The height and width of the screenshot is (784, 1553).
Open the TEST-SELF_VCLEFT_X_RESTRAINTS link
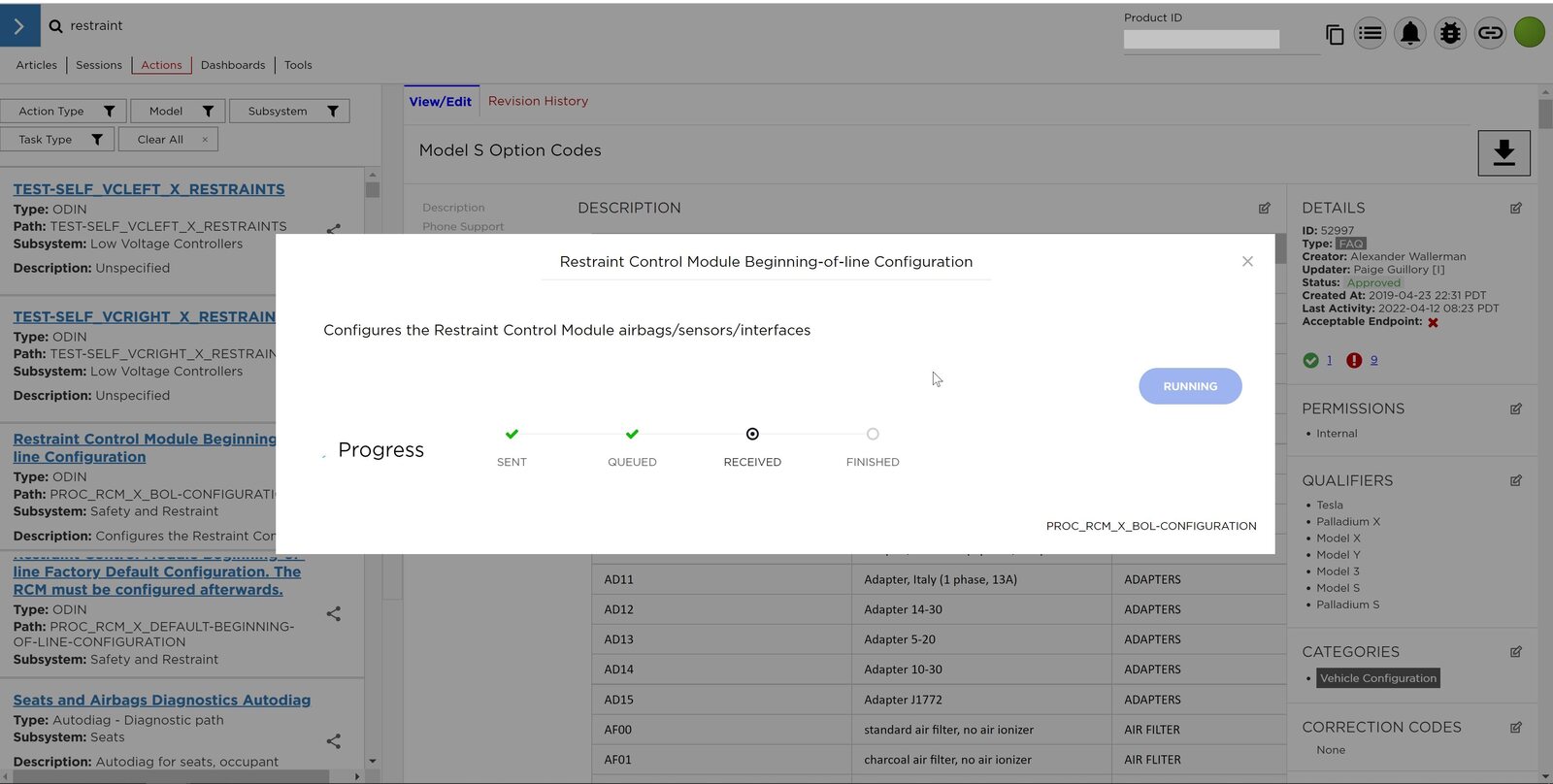pyautogui.click(x=149, y=189)
